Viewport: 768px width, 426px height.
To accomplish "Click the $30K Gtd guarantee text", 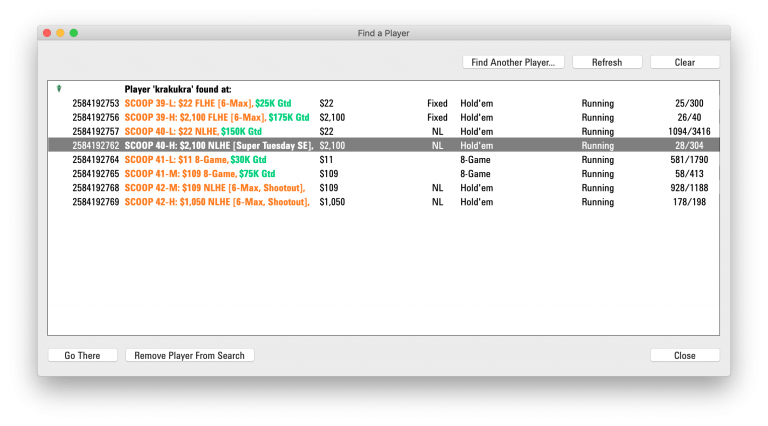I will point(248,160).
